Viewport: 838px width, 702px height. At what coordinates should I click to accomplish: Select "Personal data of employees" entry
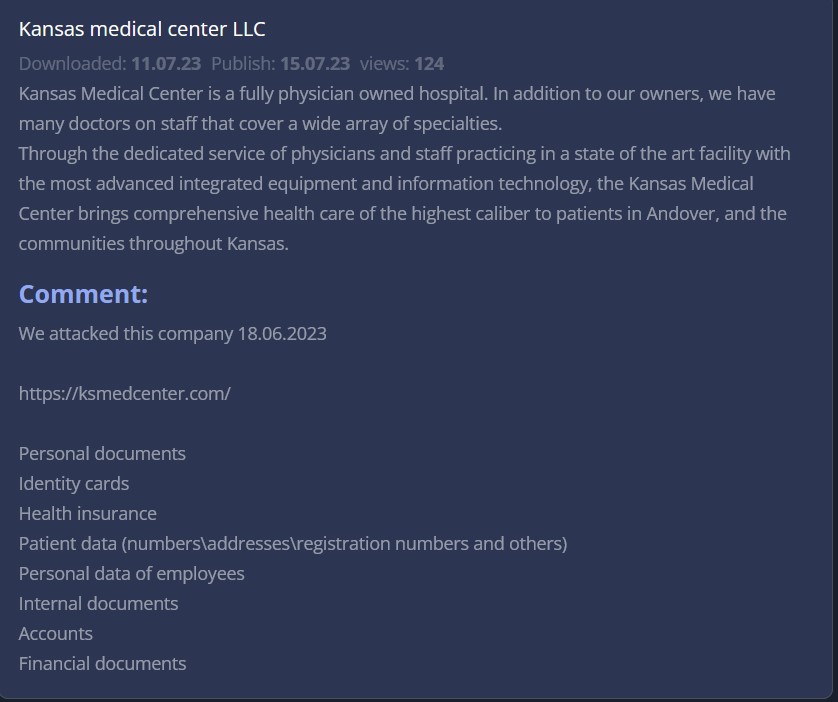pyautogui.click(x=131, y=573)
